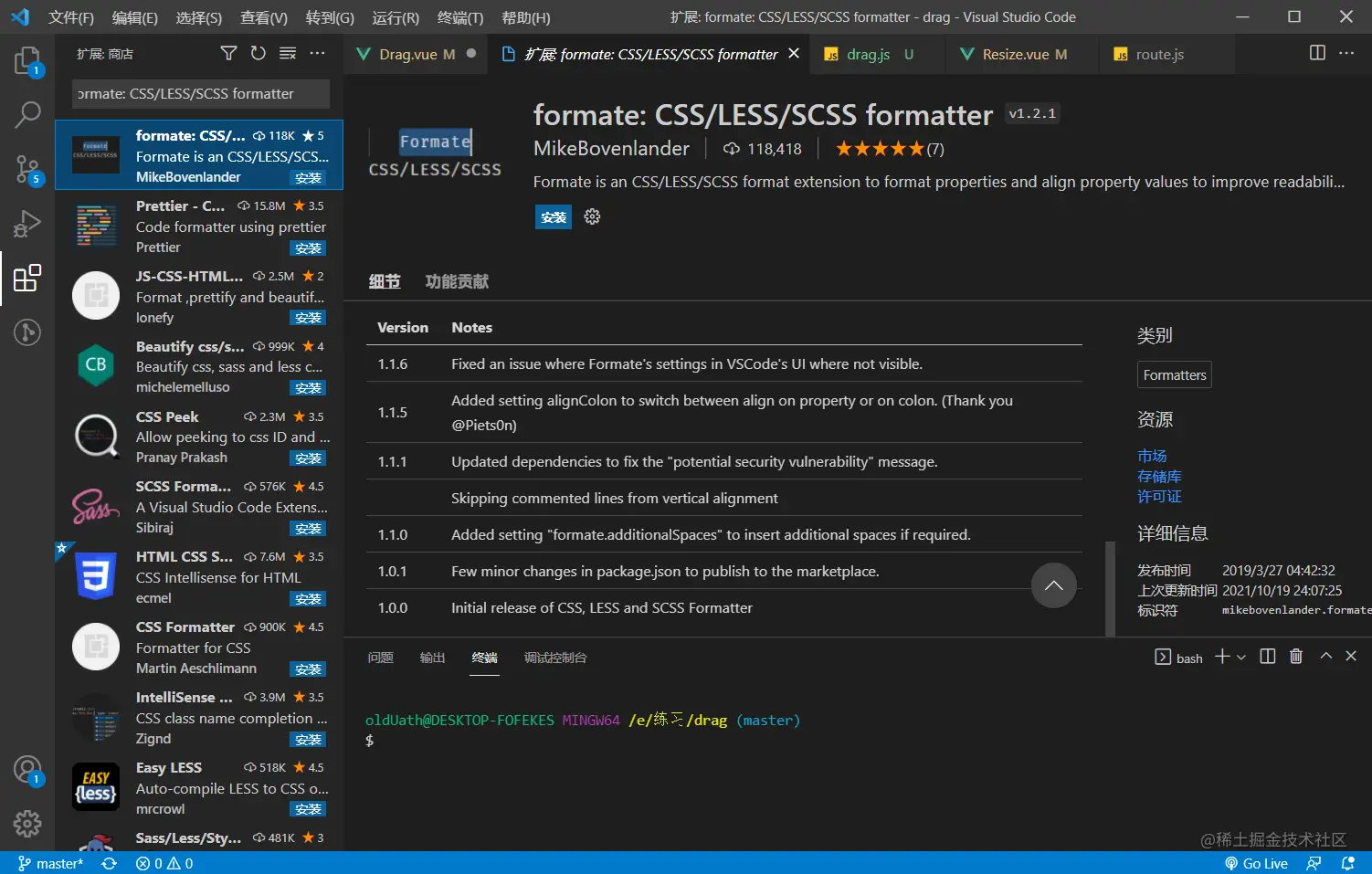This screenshot has height=874, width=1372.
Task: Switch to the 调试控制台 panel tab
Action: tap(555, 658)
